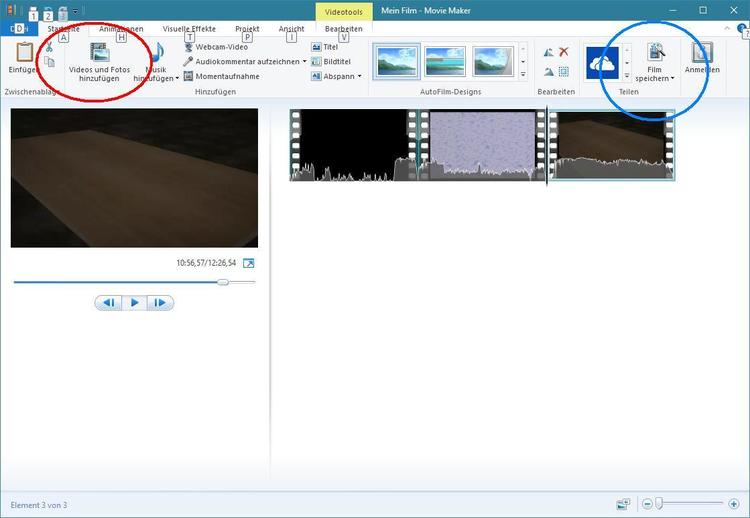Screen dimensions: 750x518
Task: Click the help question mark icon
Action: pyautogui.click(x=744, y=28)
